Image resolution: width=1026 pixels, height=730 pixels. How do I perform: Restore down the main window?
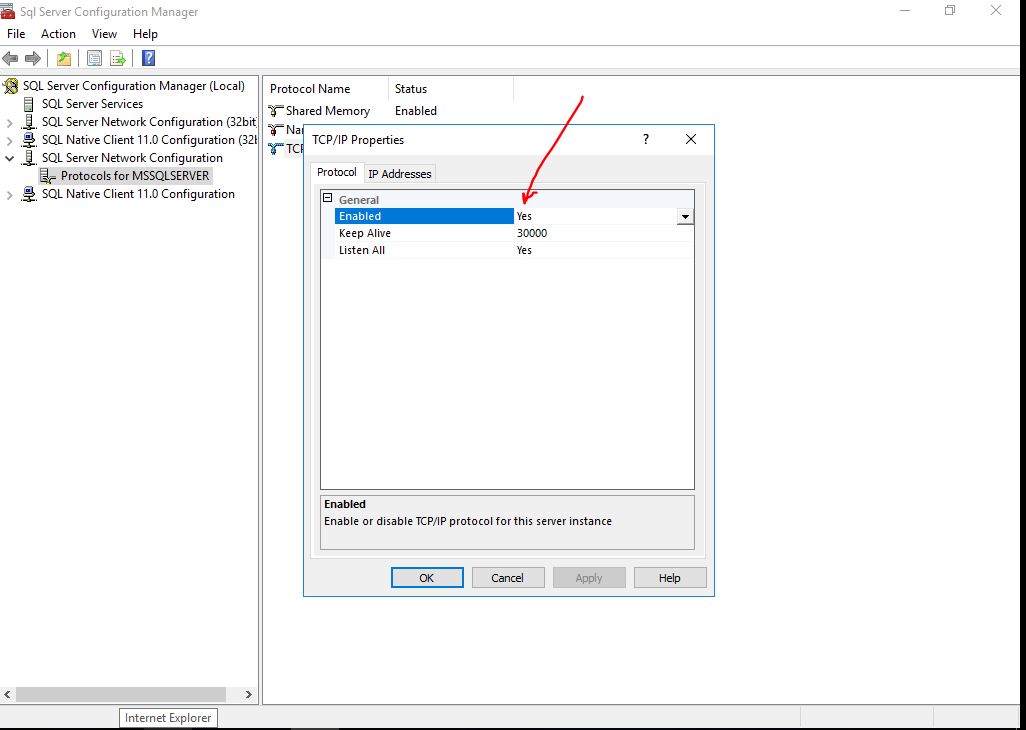click(950, 10)
